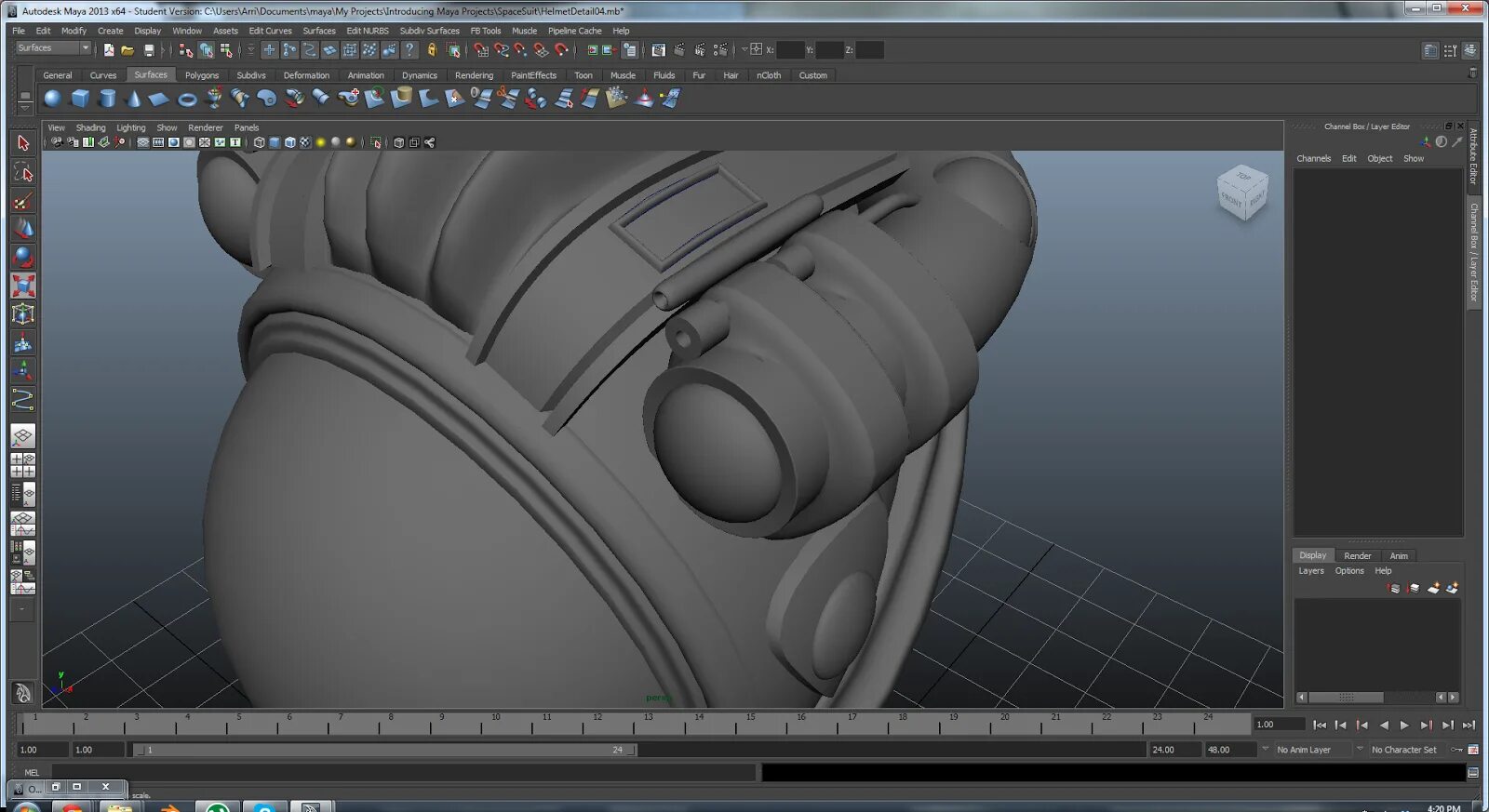Toggle textured display checker cube

pyautogui.click(x=304, y=142)
